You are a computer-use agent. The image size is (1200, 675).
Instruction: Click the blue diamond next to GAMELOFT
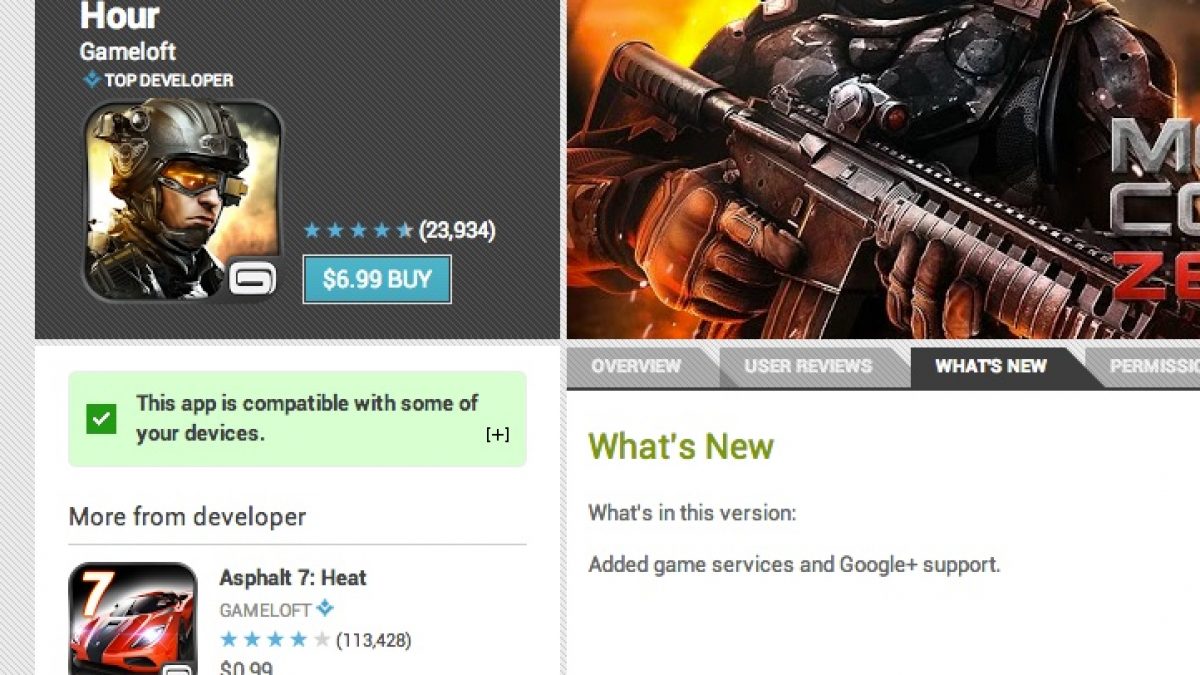(x=324, y=608)
